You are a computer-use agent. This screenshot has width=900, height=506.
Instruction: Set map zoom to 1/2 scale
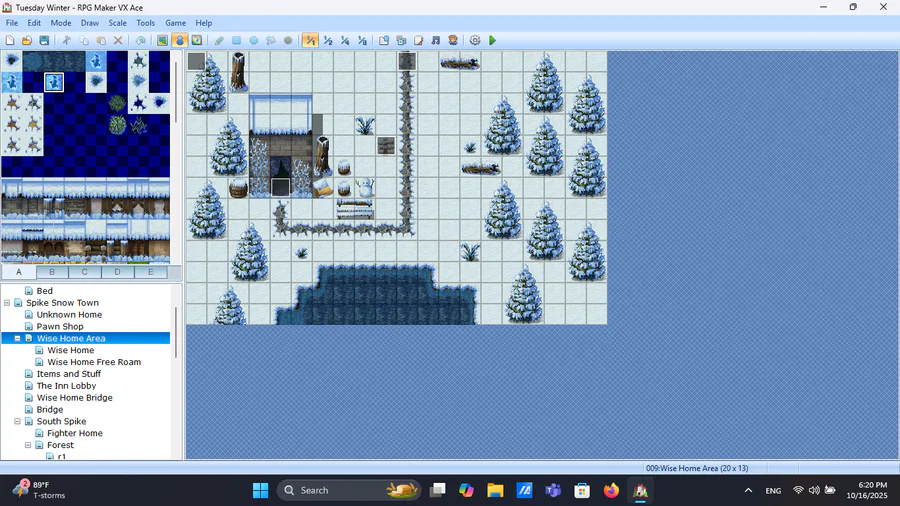328,40
